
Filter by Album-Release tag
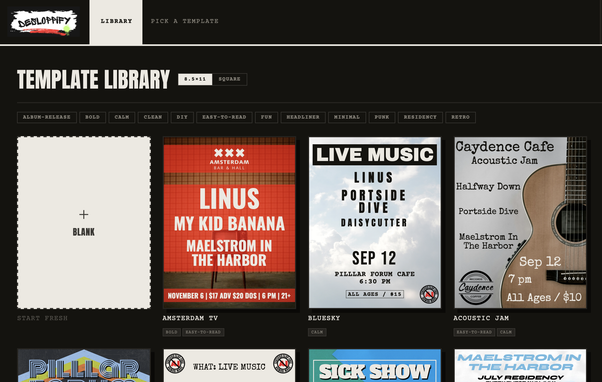(x=46, y=117)
